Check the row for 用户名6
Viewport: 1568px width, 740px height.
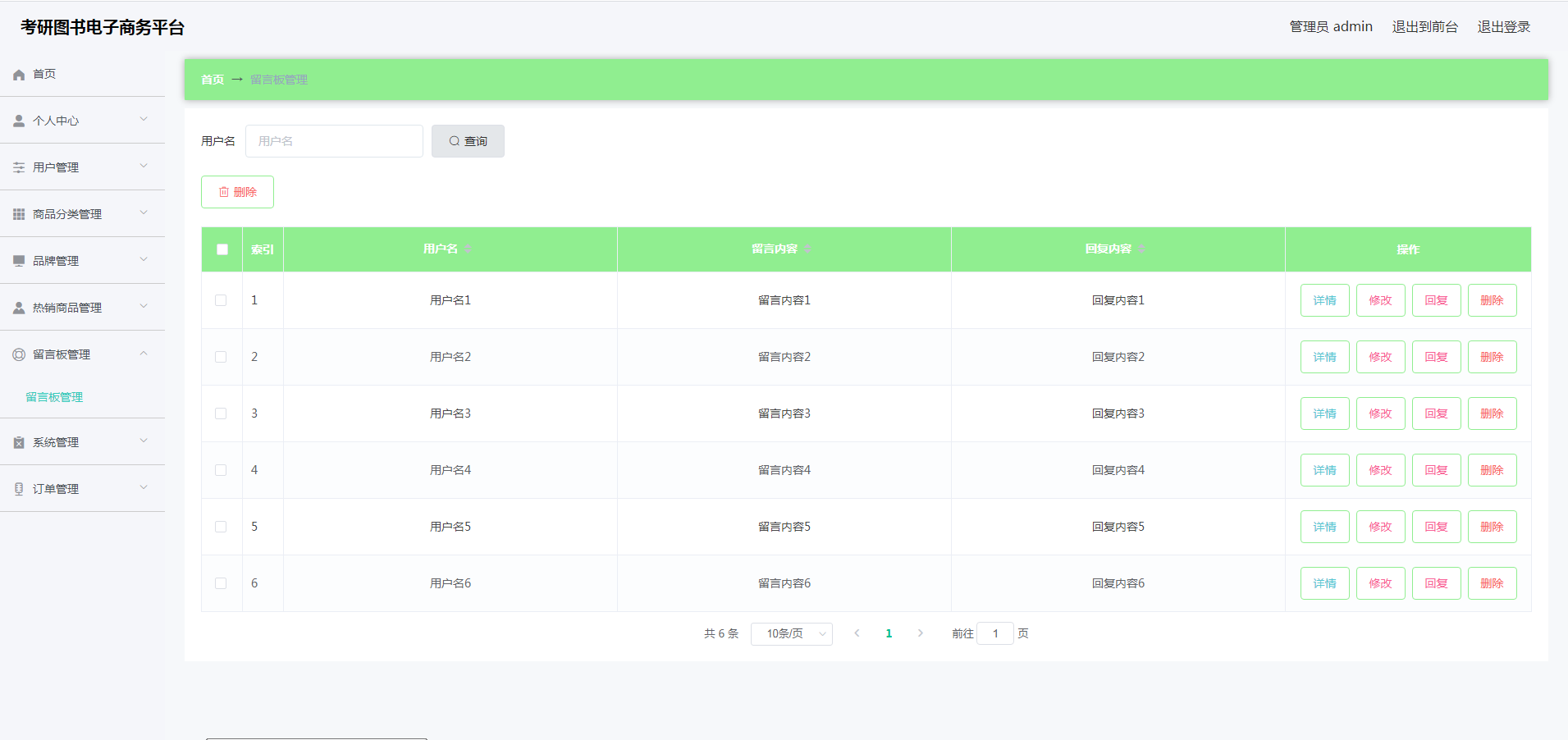click(x=221, y=583)
